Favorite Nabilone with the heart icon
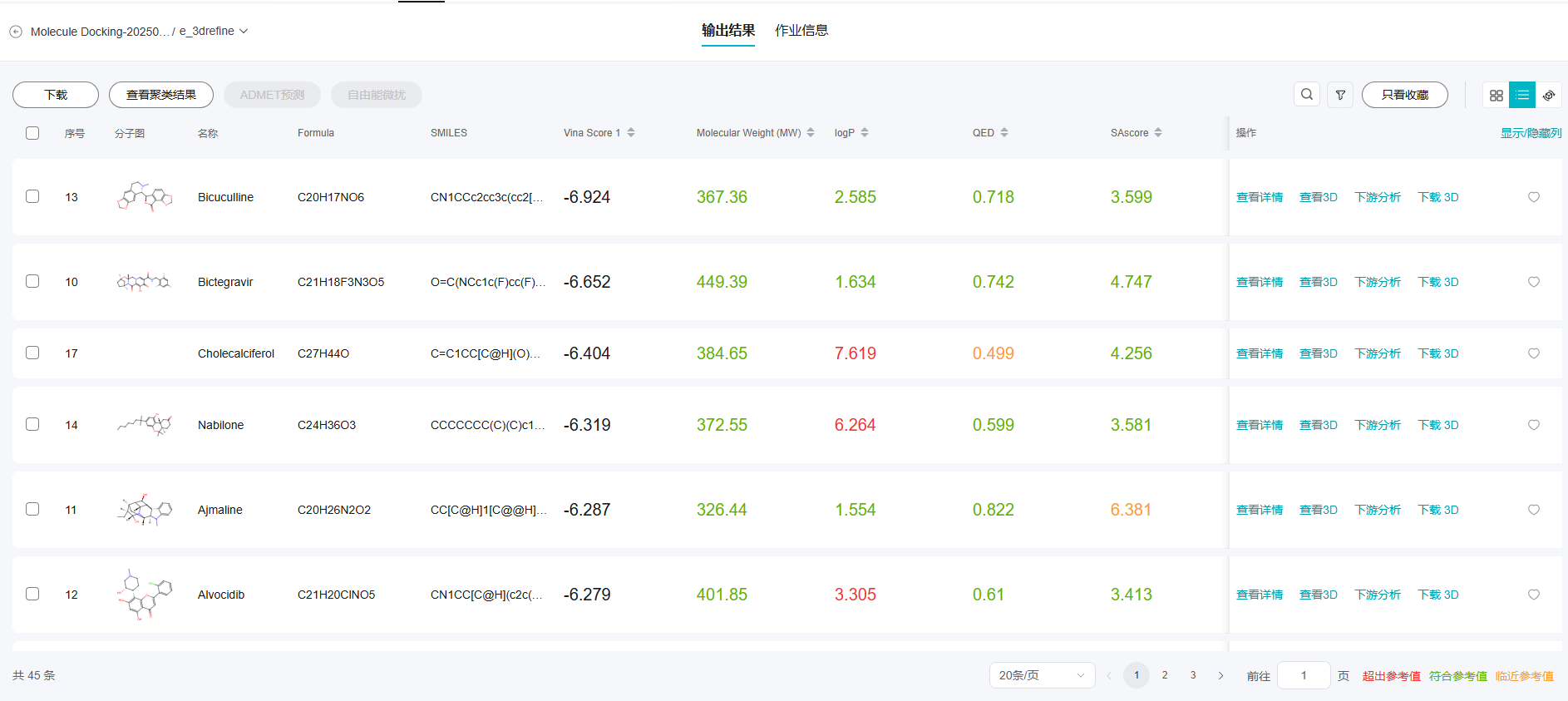This screenshot has width=1568, height=701. (1533, 425)
